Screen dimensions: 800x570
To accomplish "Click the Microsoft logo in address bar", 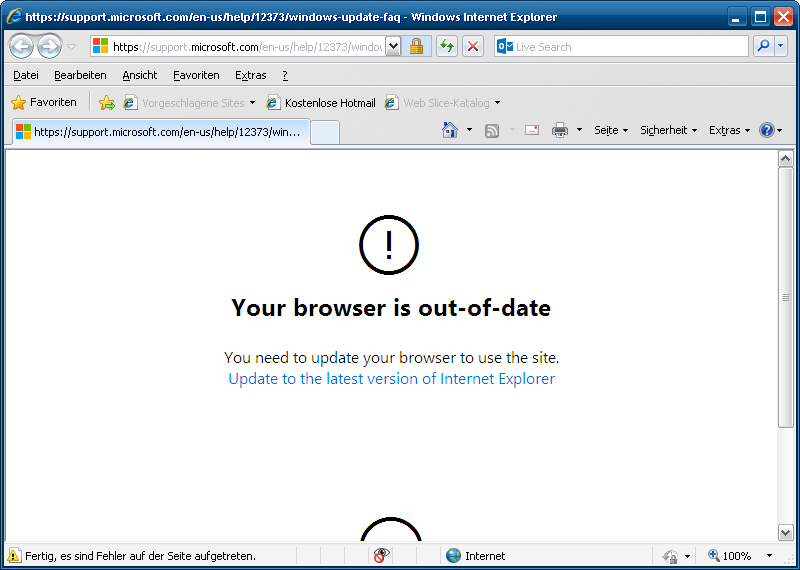I will point(101,46).
